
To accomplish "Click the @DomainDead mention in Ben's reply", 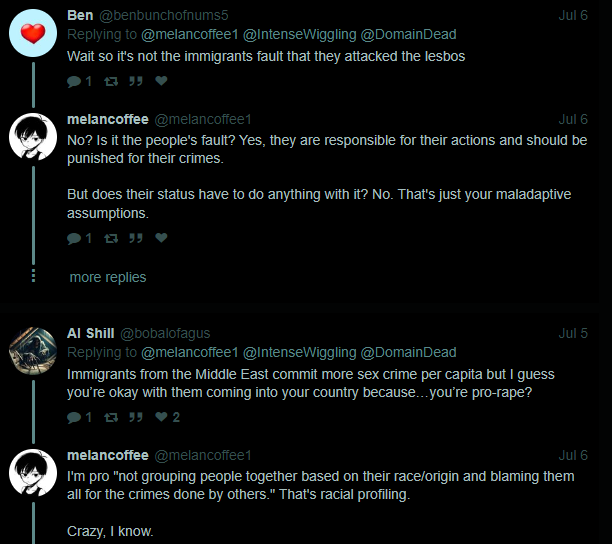I will pos(408,34).
